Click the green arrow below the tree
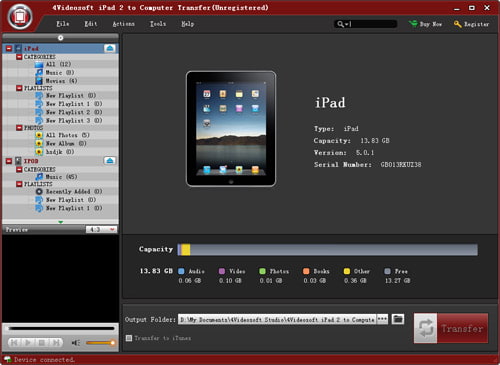Viewport: 500px width, 365px height. [x=60, y=222]
